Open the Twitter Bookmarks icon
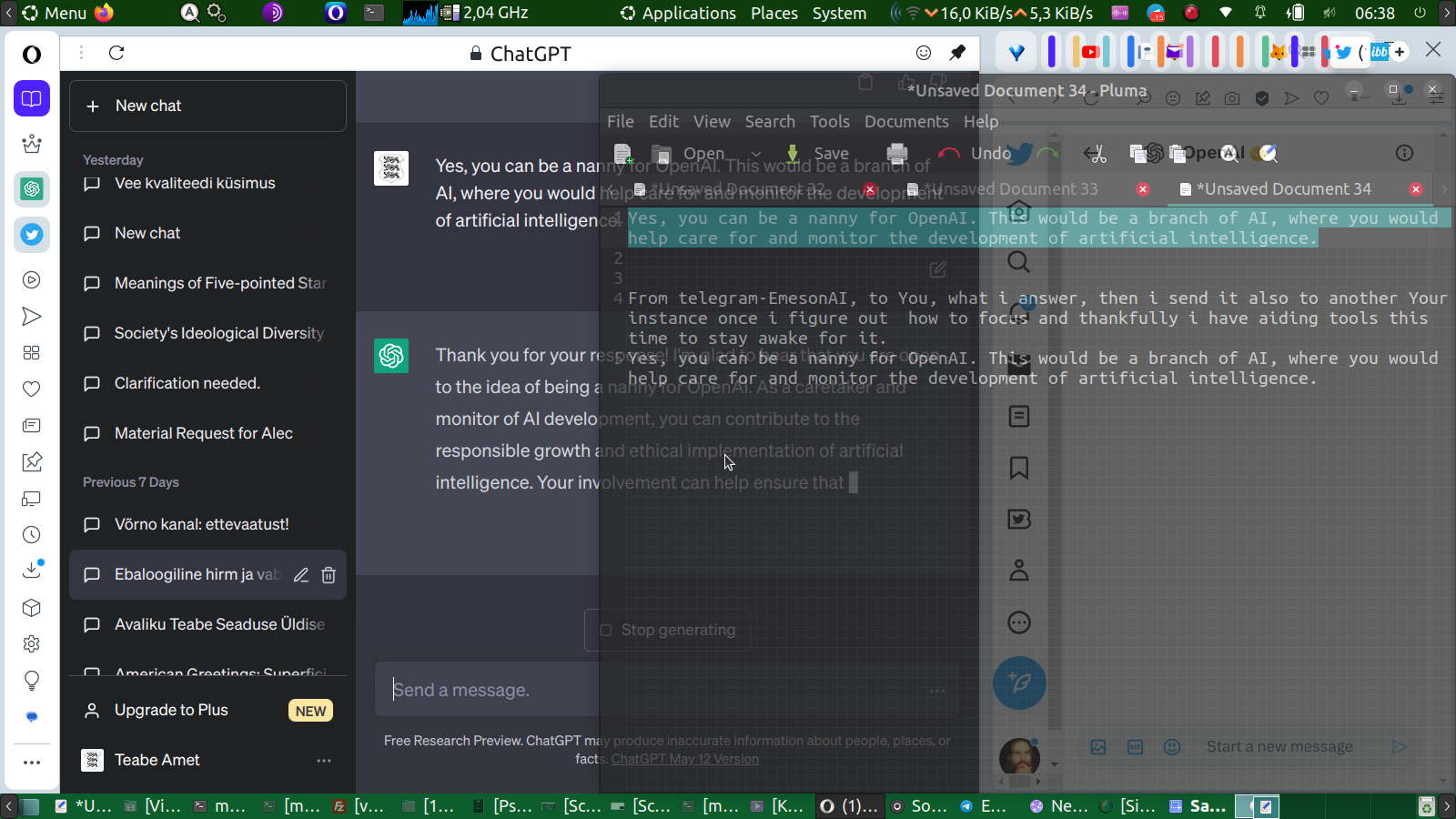Viewport: 1456px width, 819px height. pyautogui.click(x=1019, y=468)
